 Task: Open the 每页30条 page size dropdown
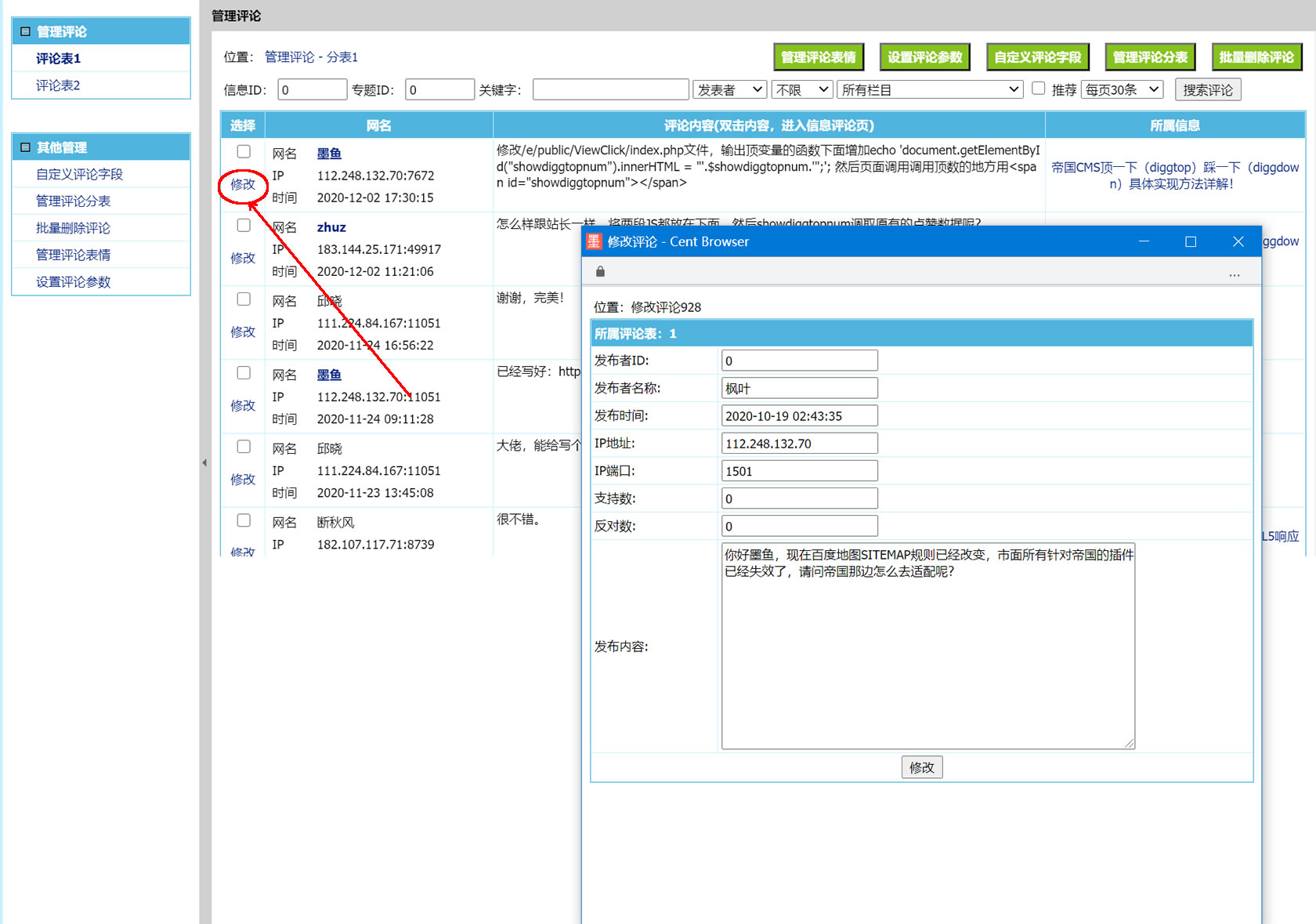pyautogui.click(x=1122, y=90)
